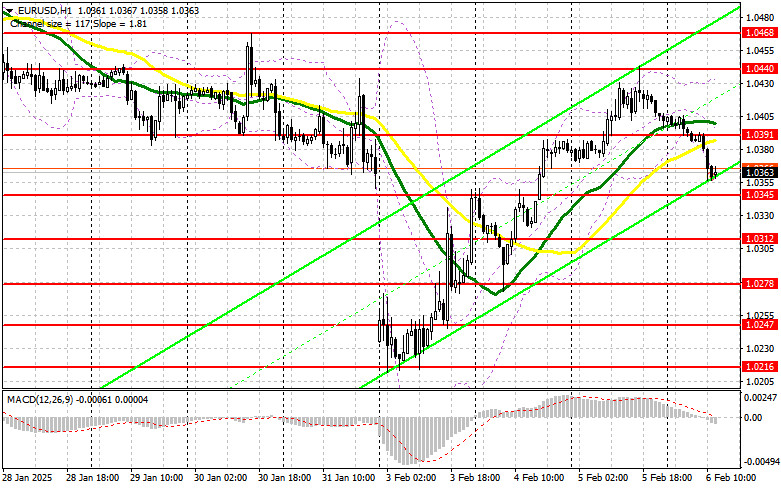This screenshot has width=781, height=489.
Task: Click the 1.0345 red price level label
Action: pyautogui.click(x=760, y=195)
